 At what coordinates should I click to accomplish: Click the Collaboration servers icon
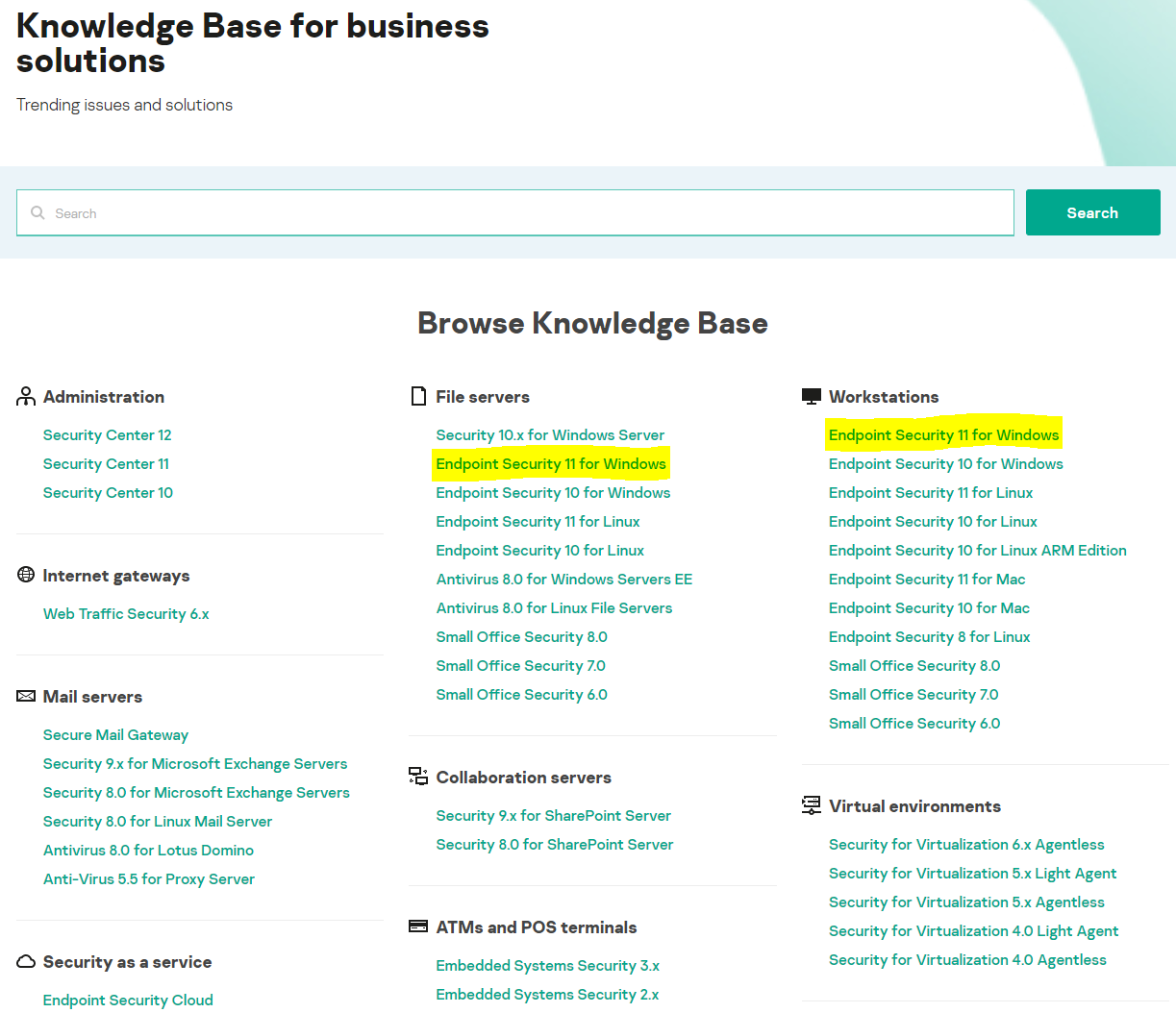click(418, 776)
